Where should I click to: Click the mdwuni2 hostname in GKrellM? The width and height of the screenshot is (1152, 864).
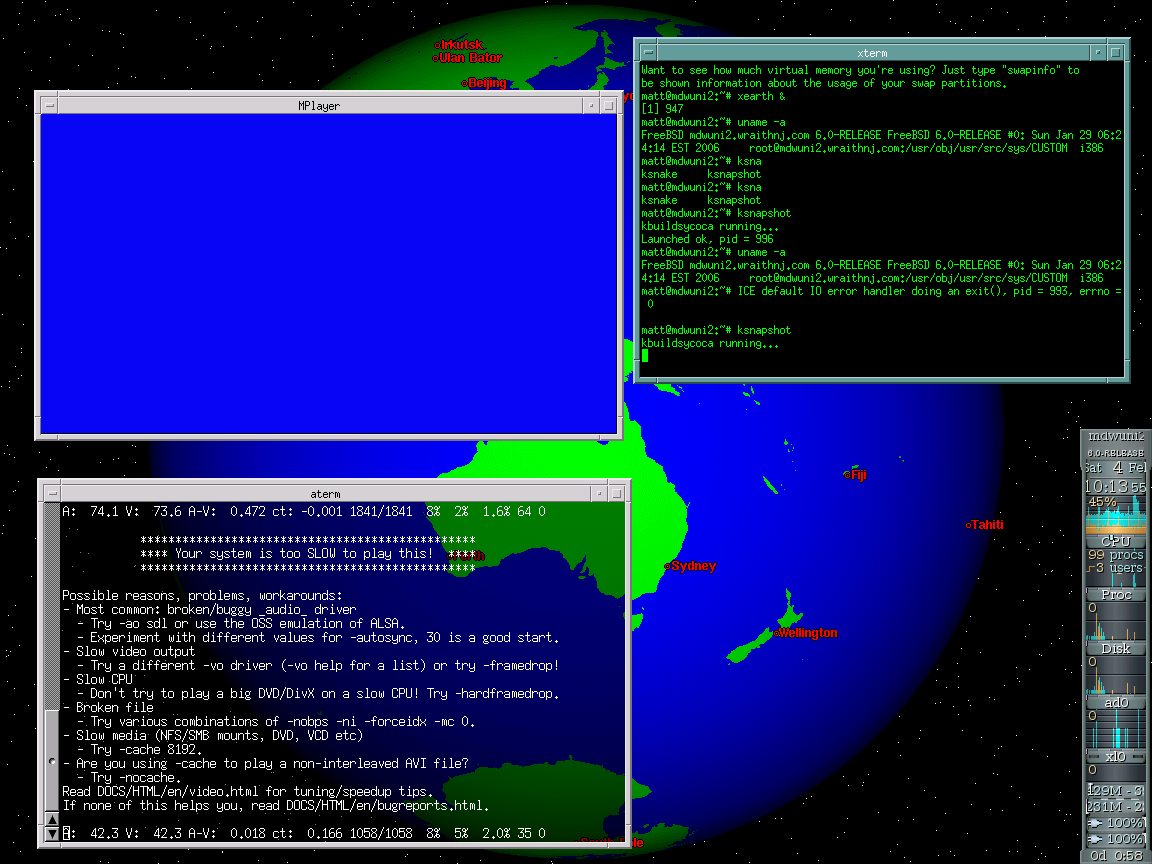point(1115,437)
